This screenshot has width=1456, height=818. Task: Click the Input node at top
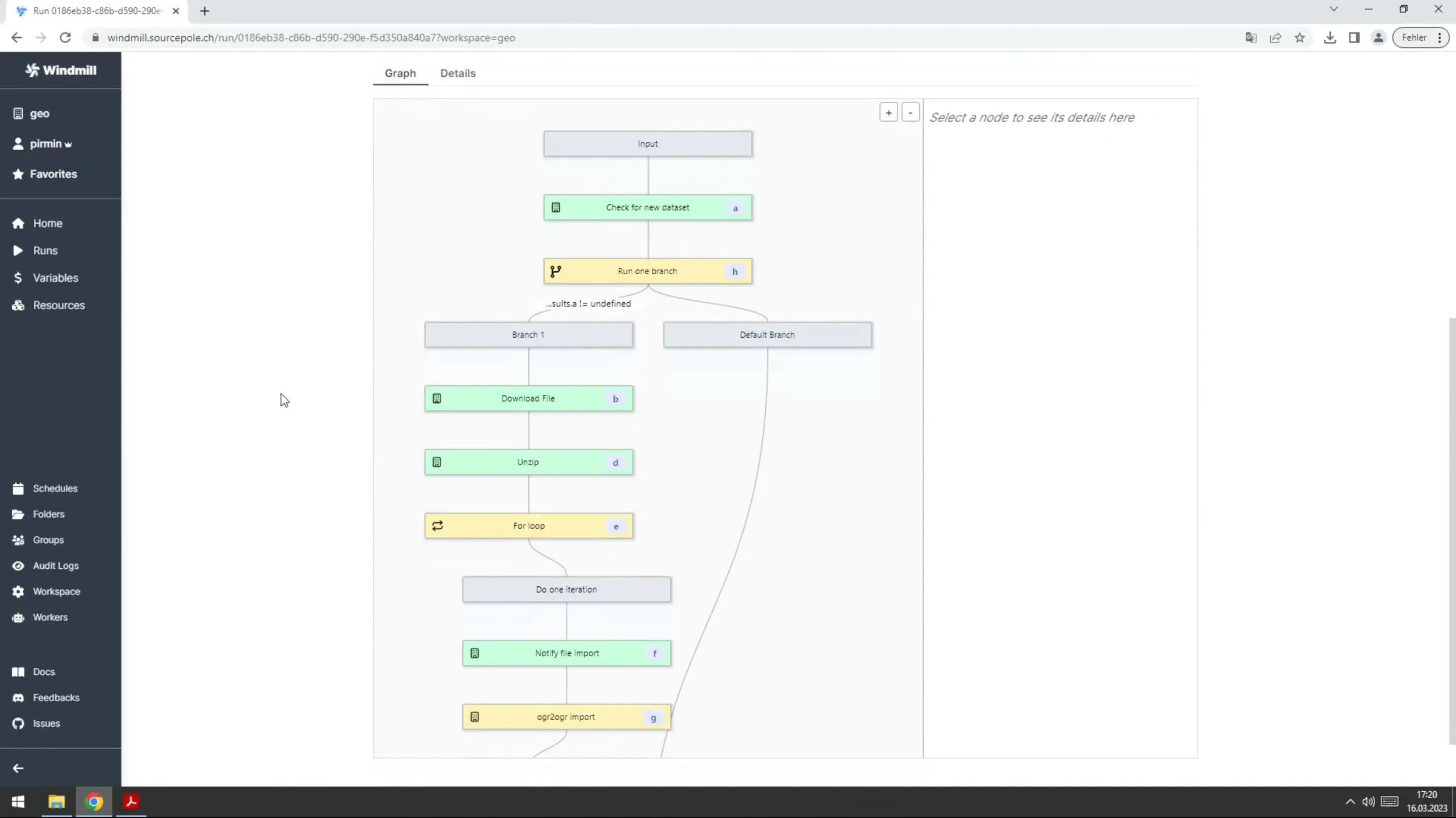[648, 143]
